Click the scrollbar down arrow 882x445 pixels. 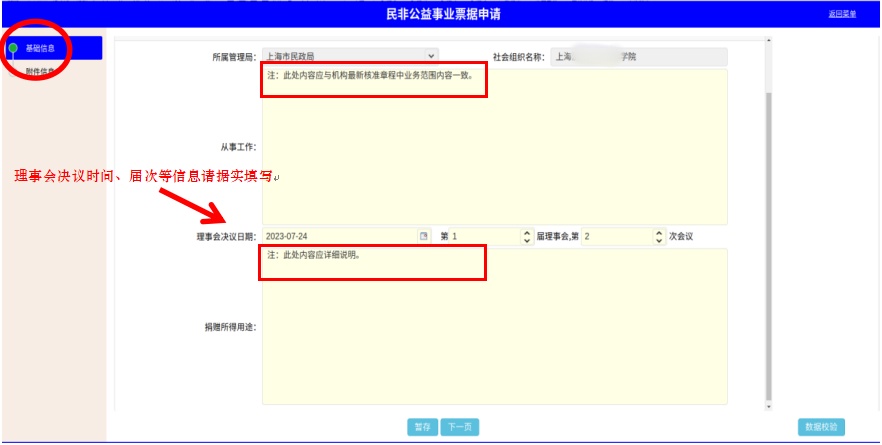(768, 407)
